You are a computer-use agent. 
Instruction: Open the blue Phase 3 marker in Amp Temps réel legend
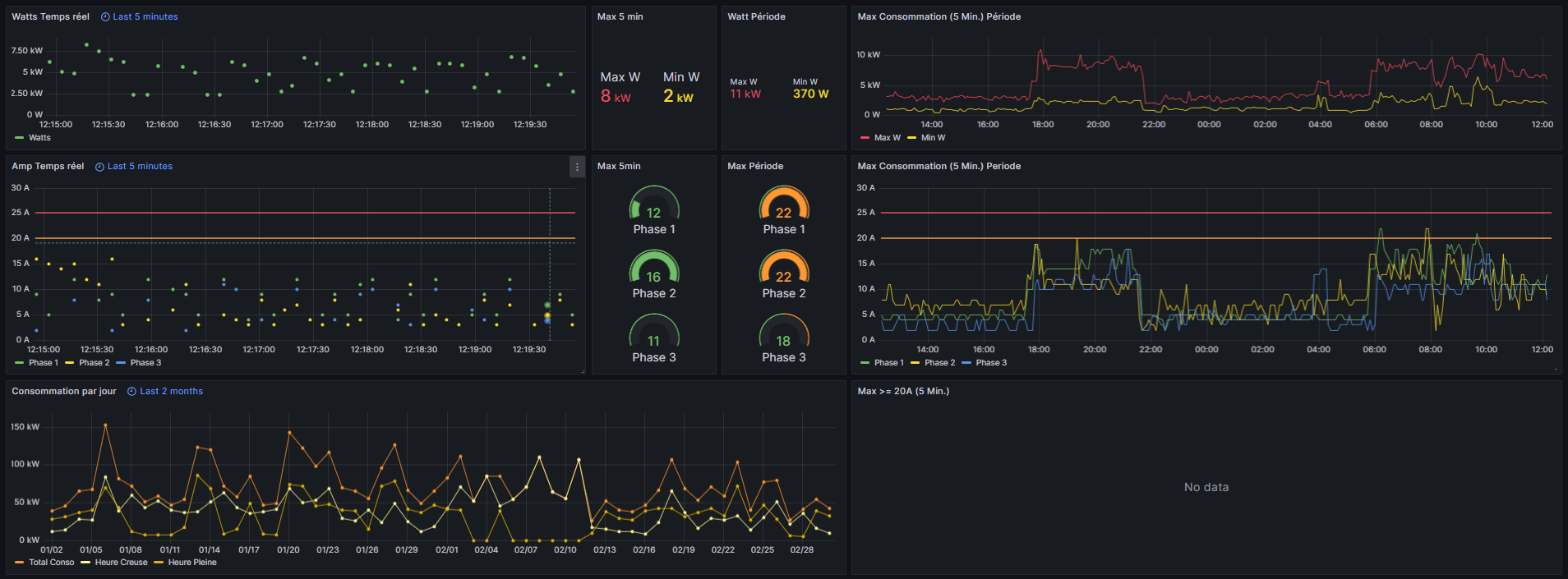pos(121,363)
